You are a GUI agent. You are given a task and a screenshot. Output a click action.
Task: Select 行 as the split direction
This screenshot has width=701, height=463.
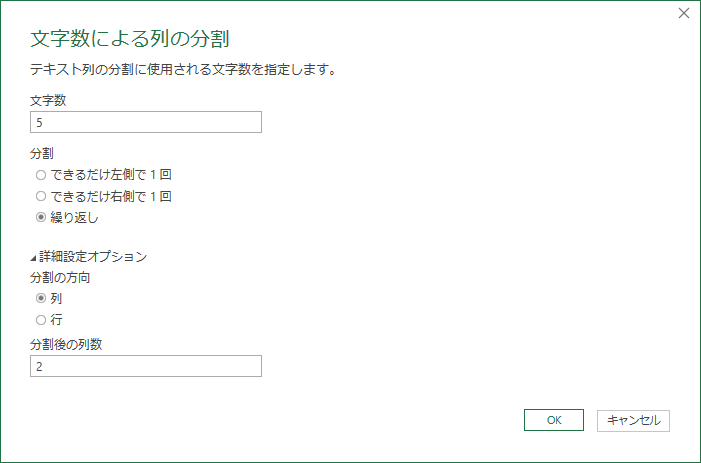point(41,320)
